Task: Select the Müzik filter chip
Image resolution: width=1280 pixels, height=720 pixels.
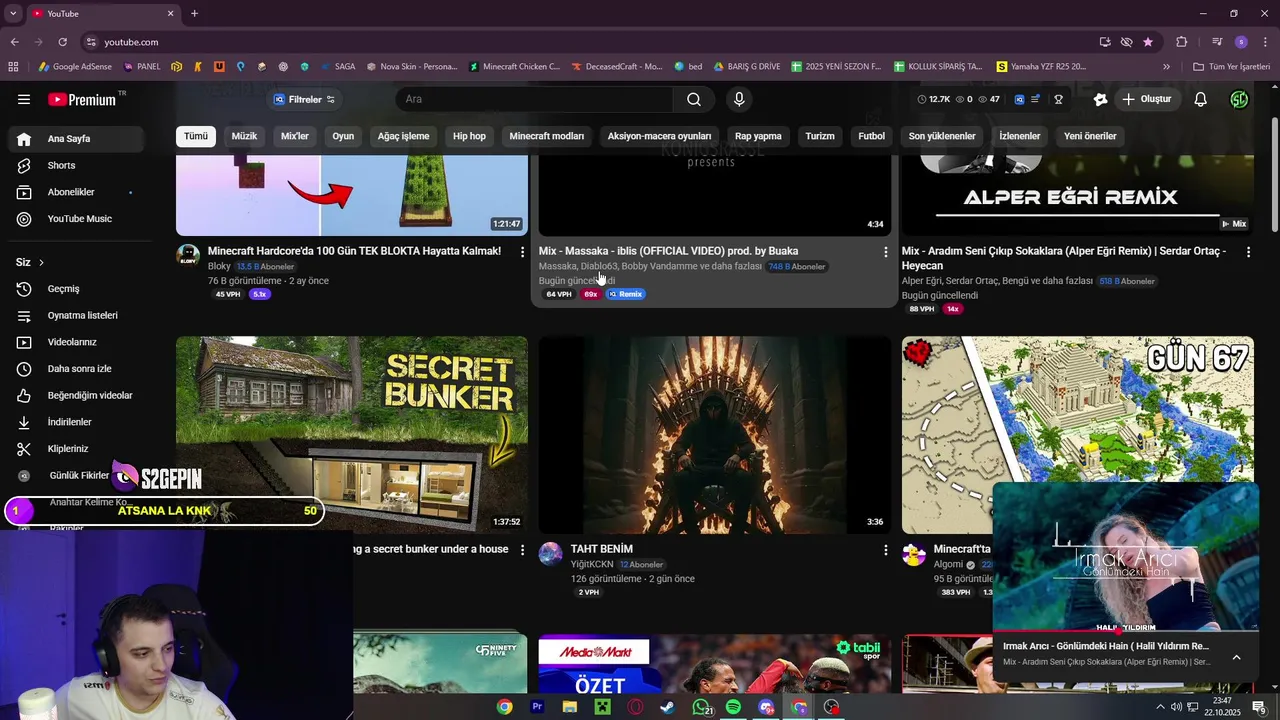Action: click(244, 136)
